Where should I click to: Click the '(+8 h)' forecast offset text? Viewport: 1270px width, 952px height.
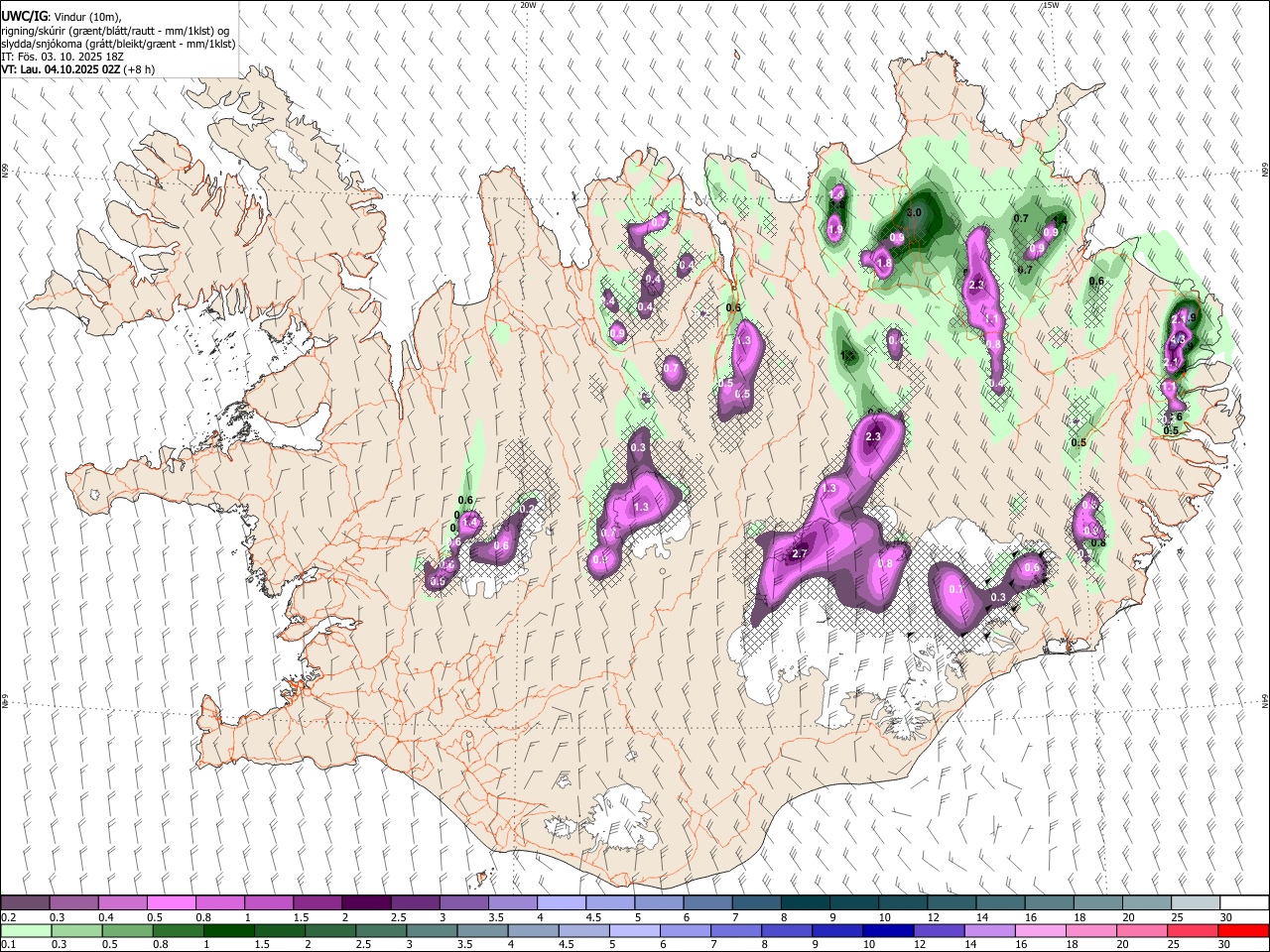click(x=141, y=70)
